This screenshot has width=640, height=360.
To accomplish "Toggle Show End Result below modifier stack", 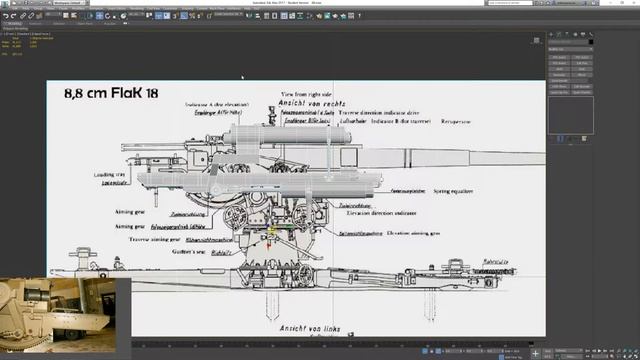I will point(560,139).
